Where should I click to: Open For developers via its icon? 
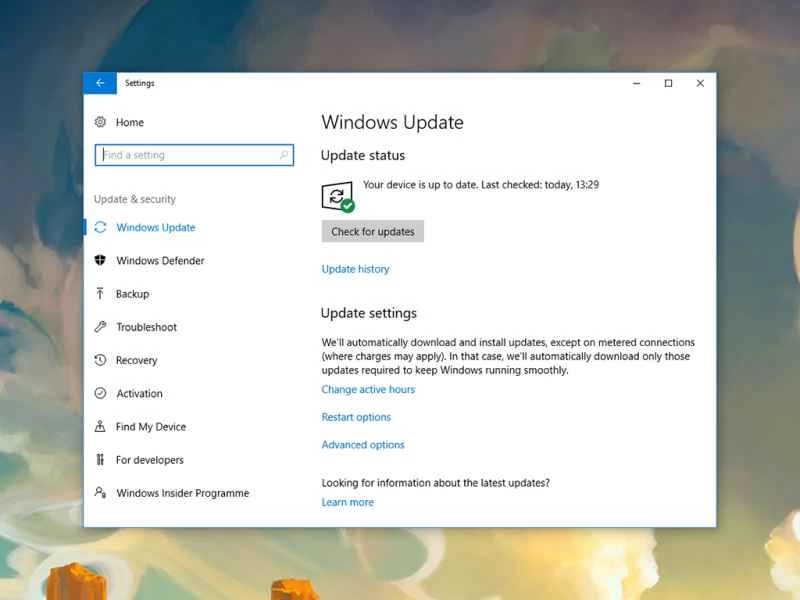(100, 460)
